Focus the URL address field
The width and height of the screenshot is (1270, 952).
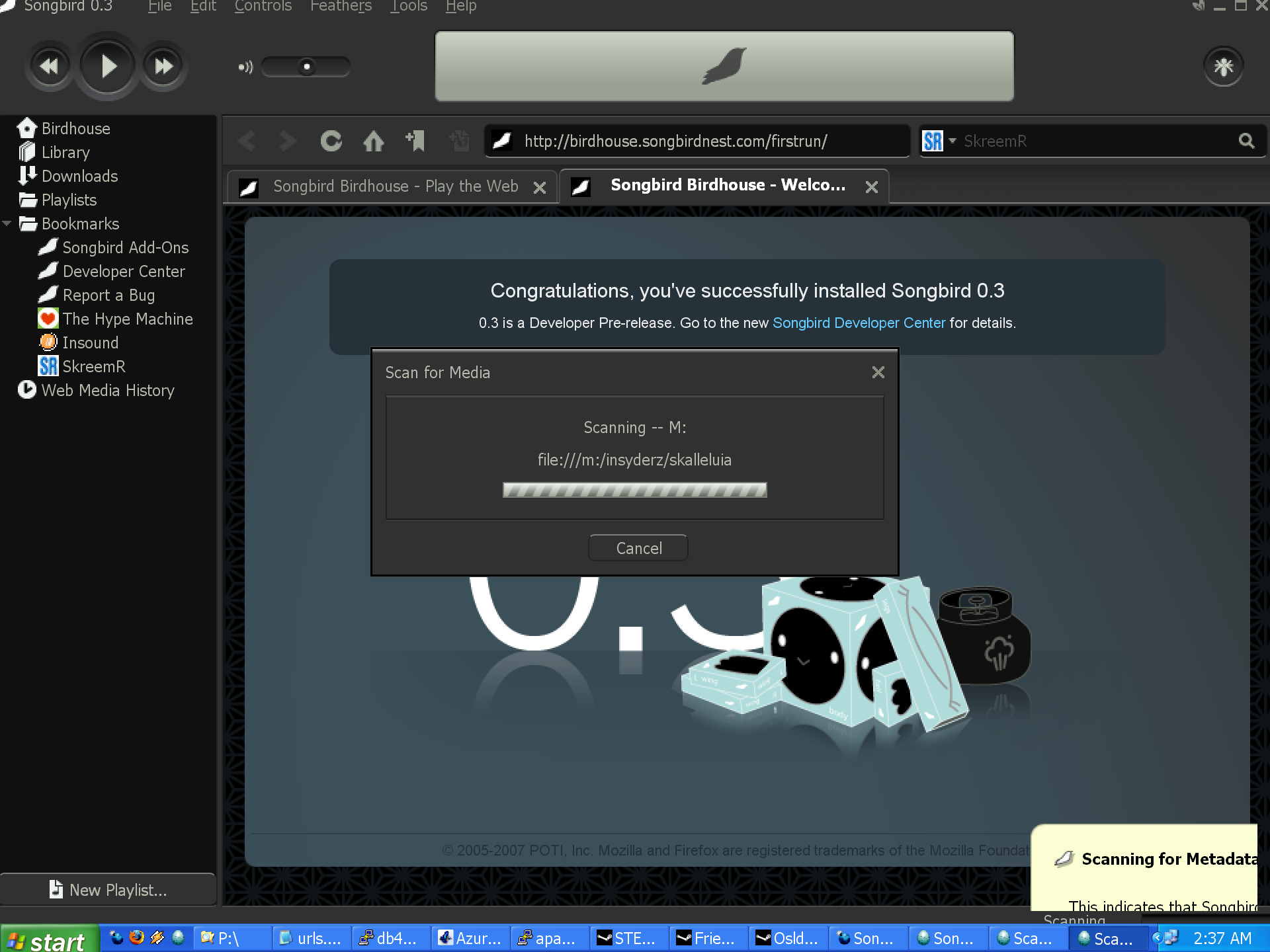click(698, 141)
